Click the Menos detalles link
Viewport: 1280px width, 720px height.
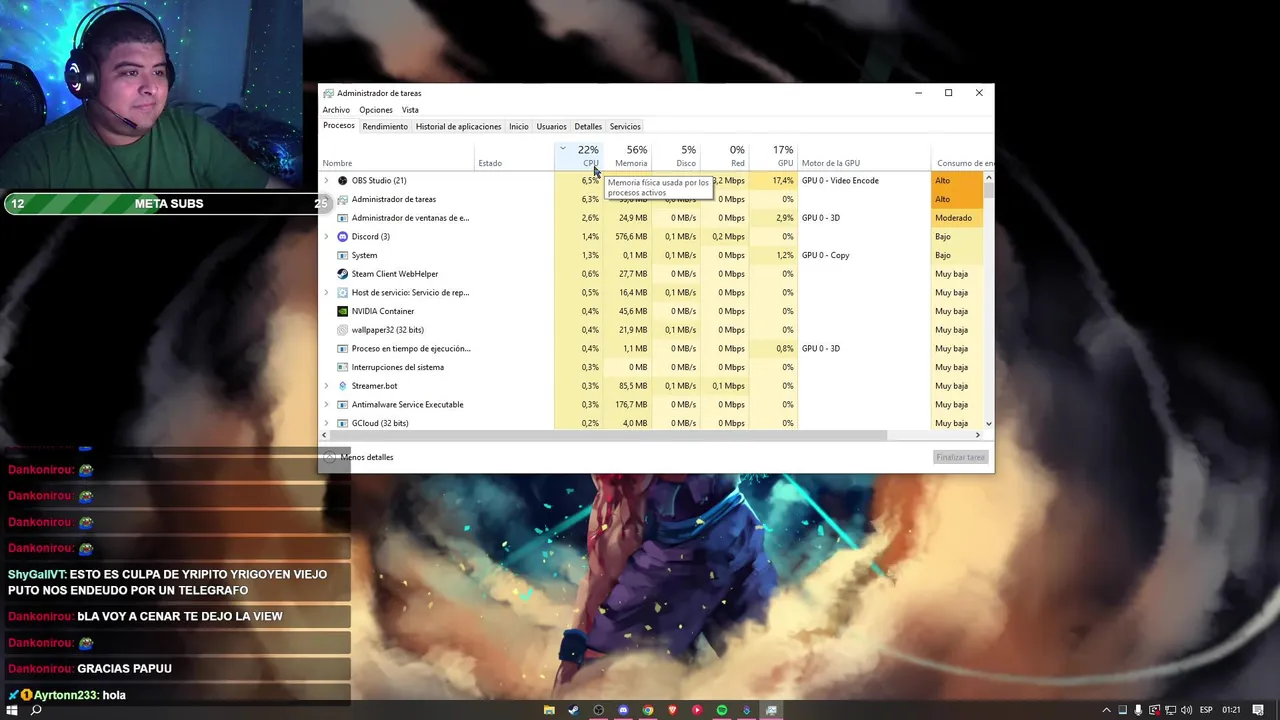[x=367, y=458]
